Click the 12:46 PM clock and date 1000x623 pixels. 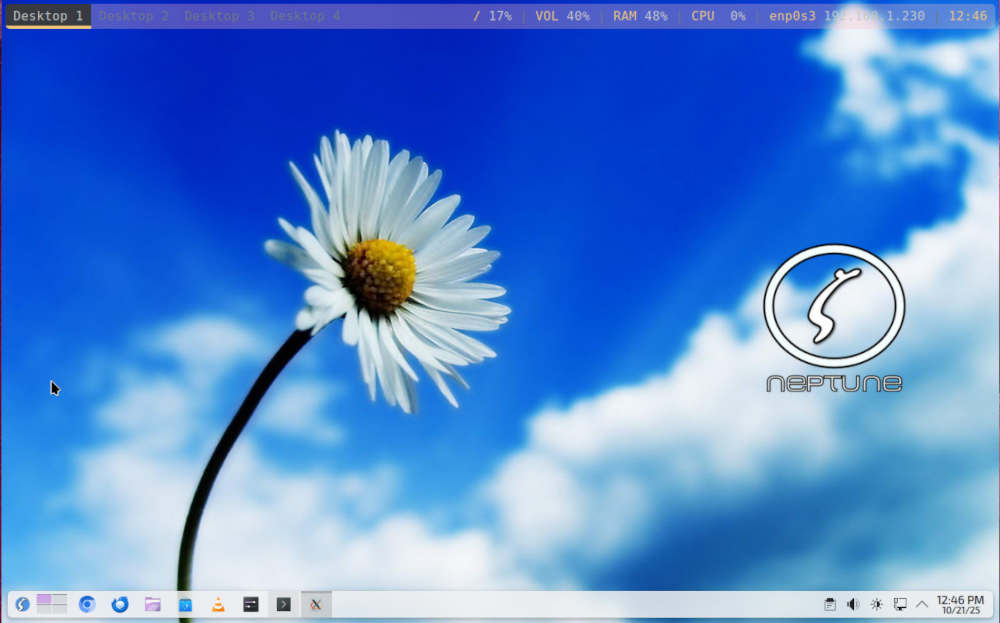pos(960,604)
